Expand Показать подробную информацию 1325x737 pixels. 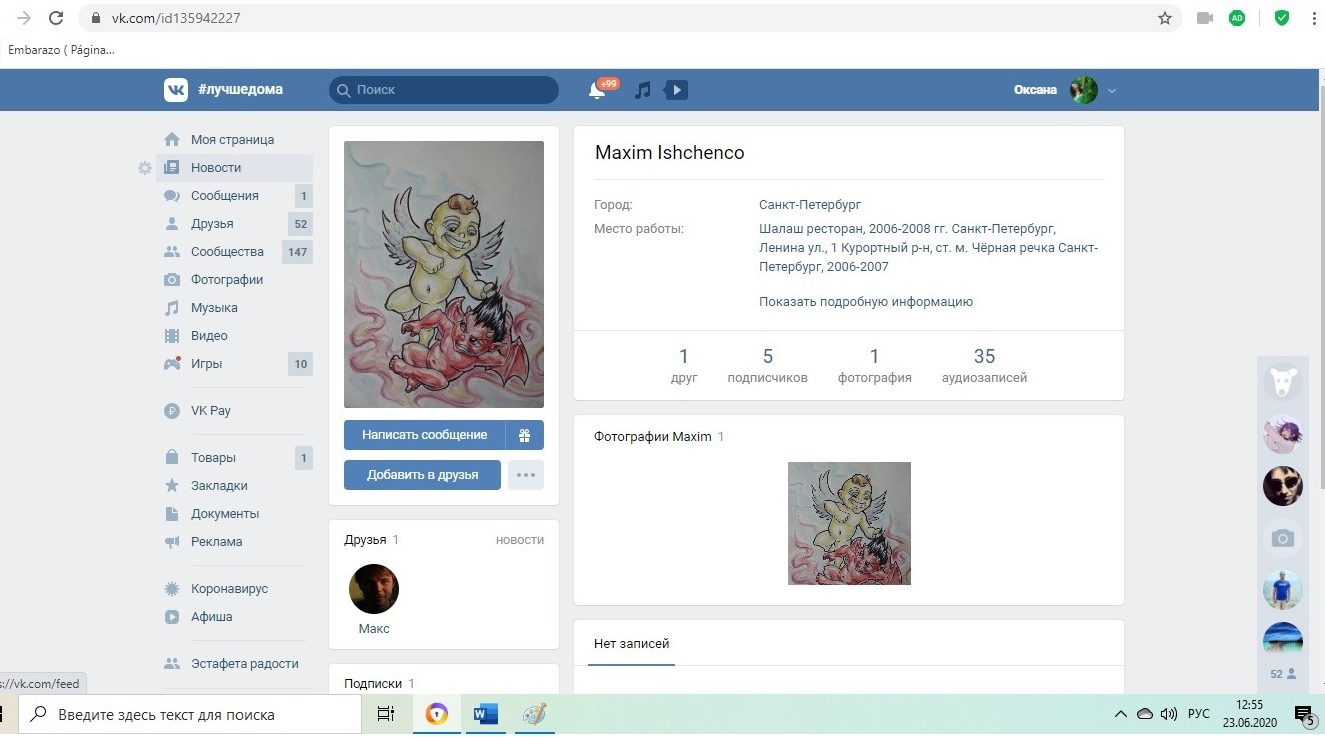tap(866, 301)
